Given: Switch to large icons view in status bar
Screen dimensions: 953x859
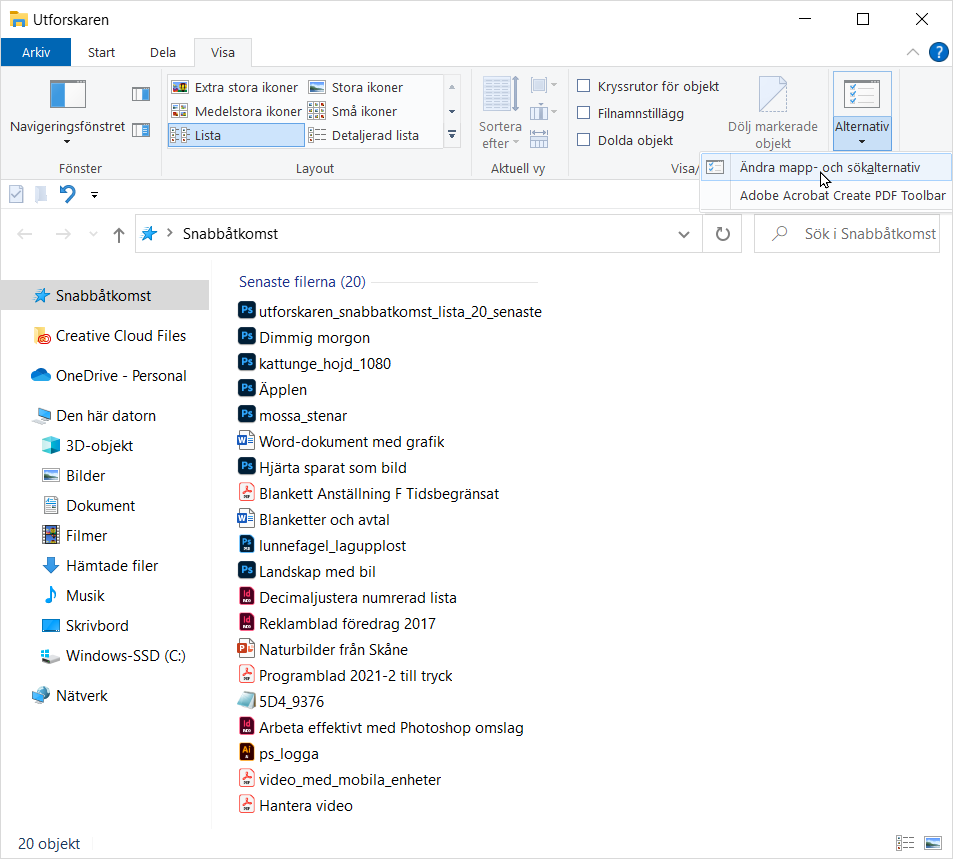Looking at the screenshot, I should click(x=933, y=843).
